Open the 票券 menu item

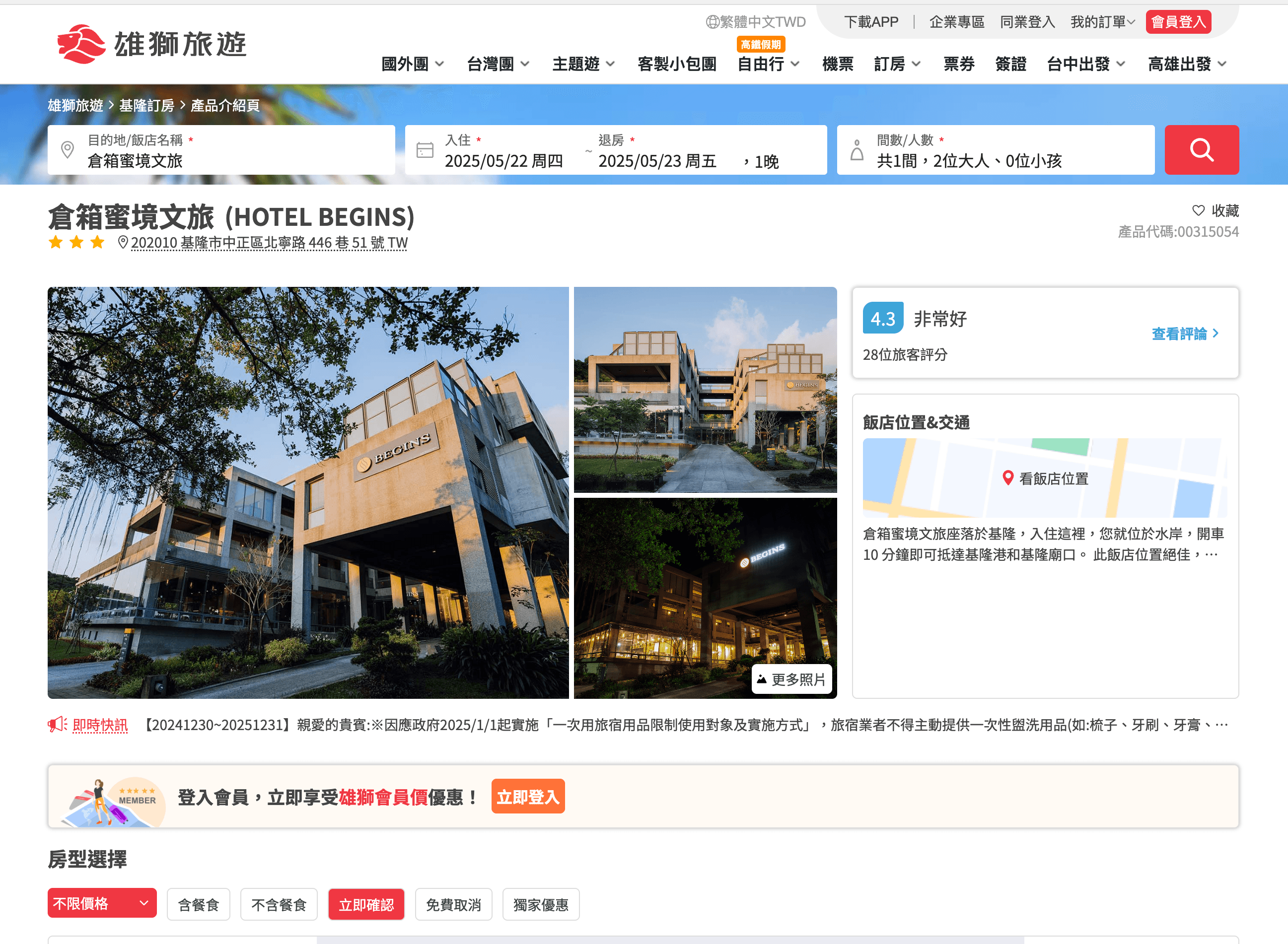click(x=959, y=64)
